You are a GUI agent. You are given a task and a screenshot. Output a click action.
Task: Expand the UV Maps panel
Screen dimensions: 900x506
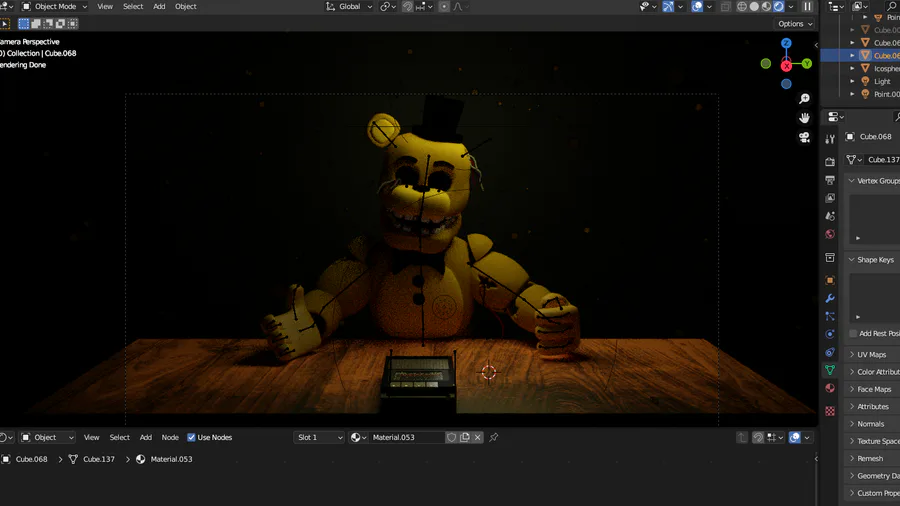click(872, 355)
